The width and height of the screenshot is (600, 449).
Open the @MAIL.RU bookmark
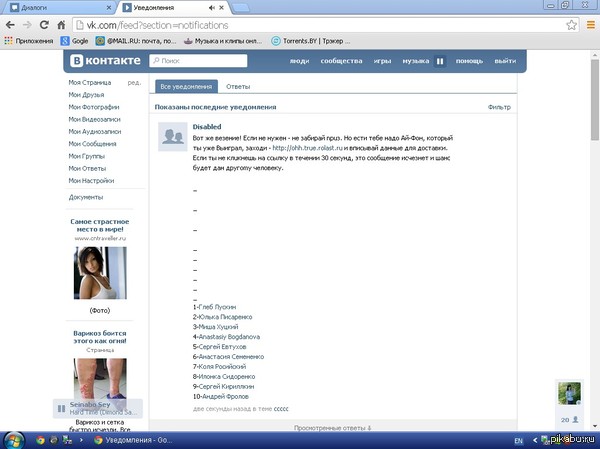click(136, 41)
